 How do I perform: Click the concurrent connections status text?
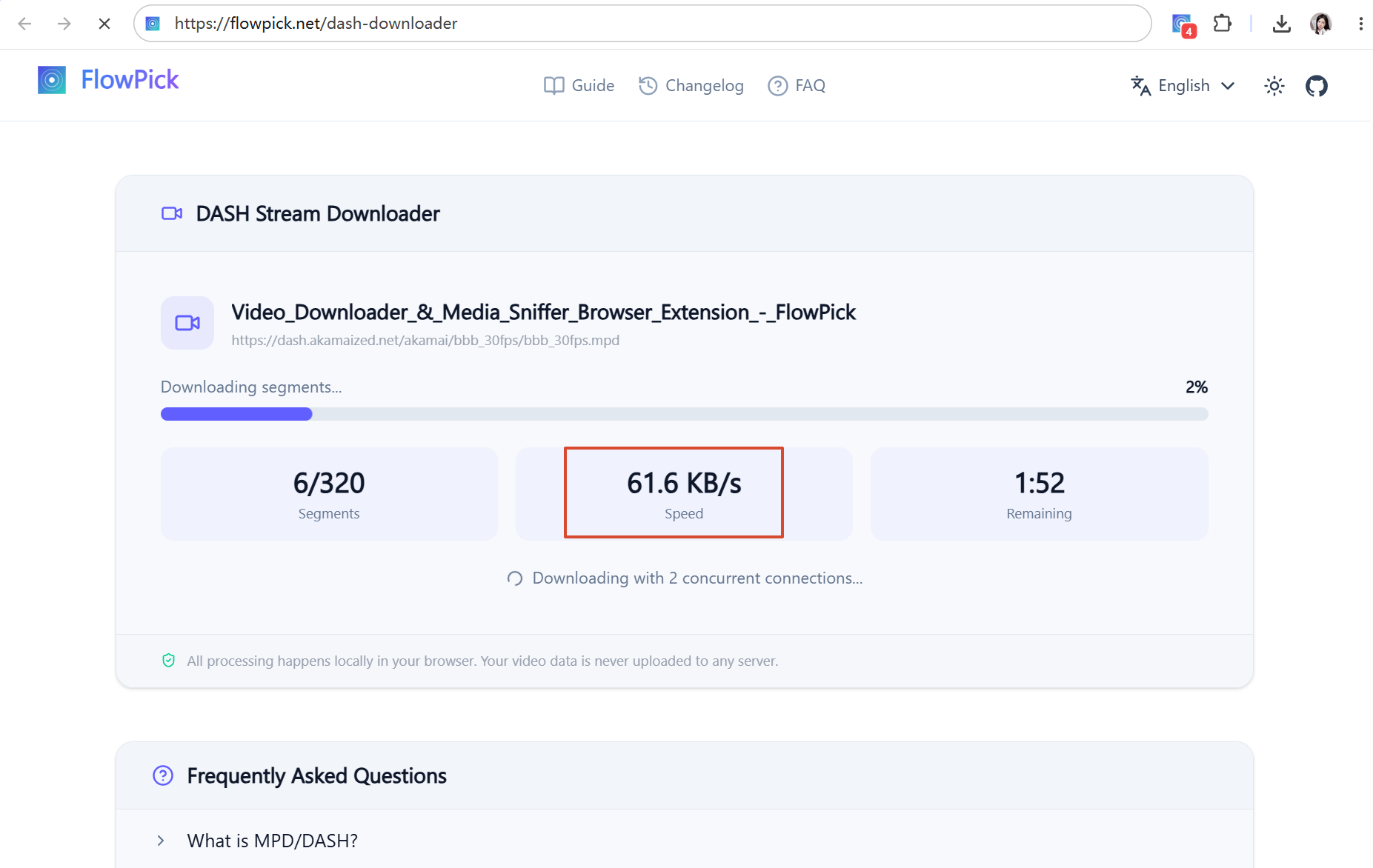(x=697, y=578)
